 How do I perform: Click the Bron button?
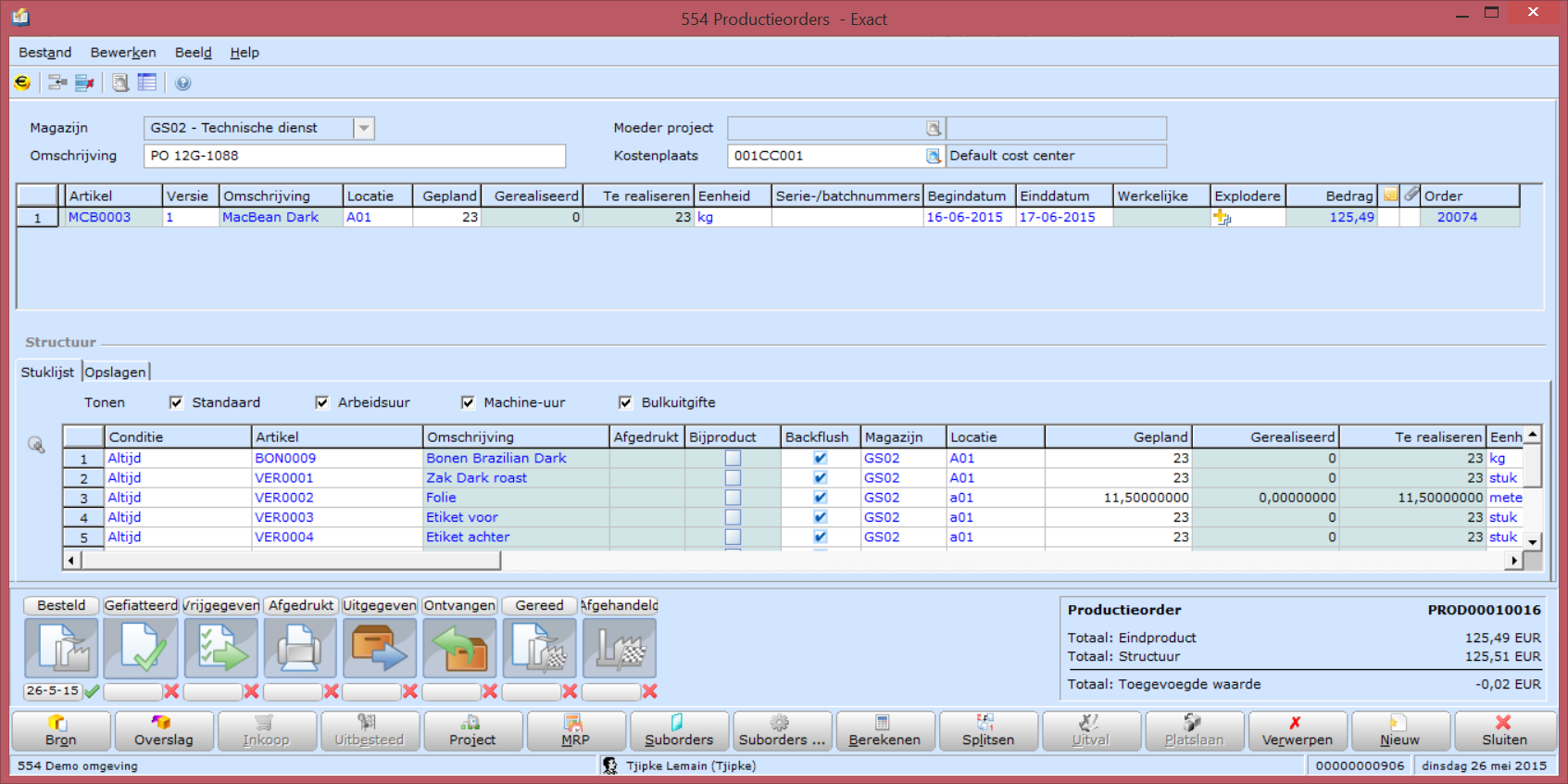(61, 730)
